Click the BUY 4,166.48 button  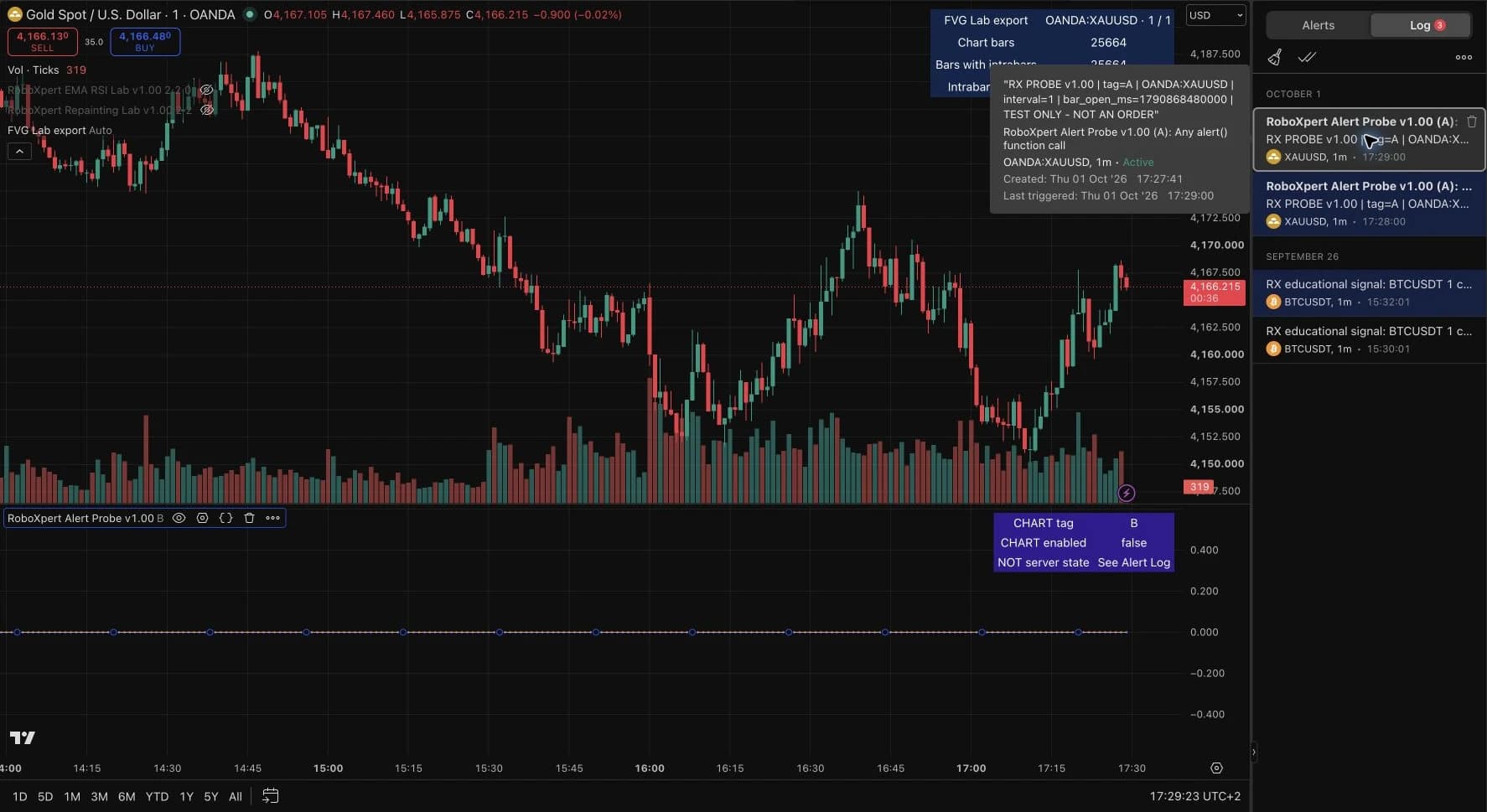[145, 41]
